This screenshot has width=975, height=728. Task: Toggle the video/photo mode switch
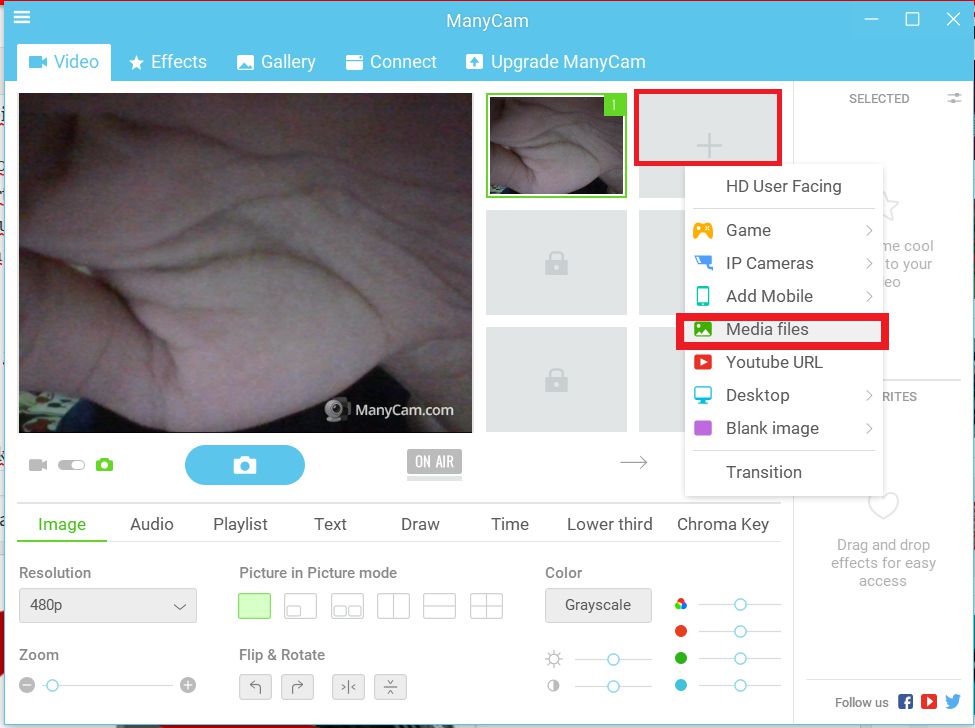72,465
